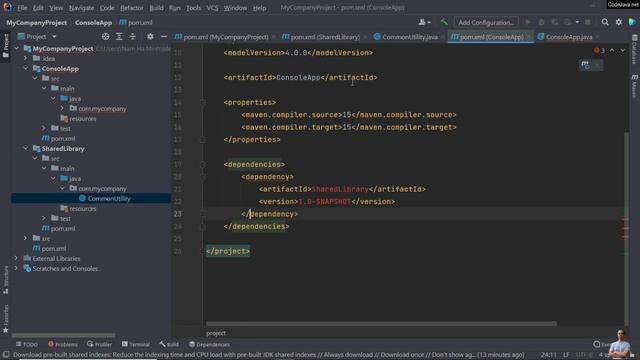
Task: Fold the dependency block at line 20
Action: pos(203,176)
